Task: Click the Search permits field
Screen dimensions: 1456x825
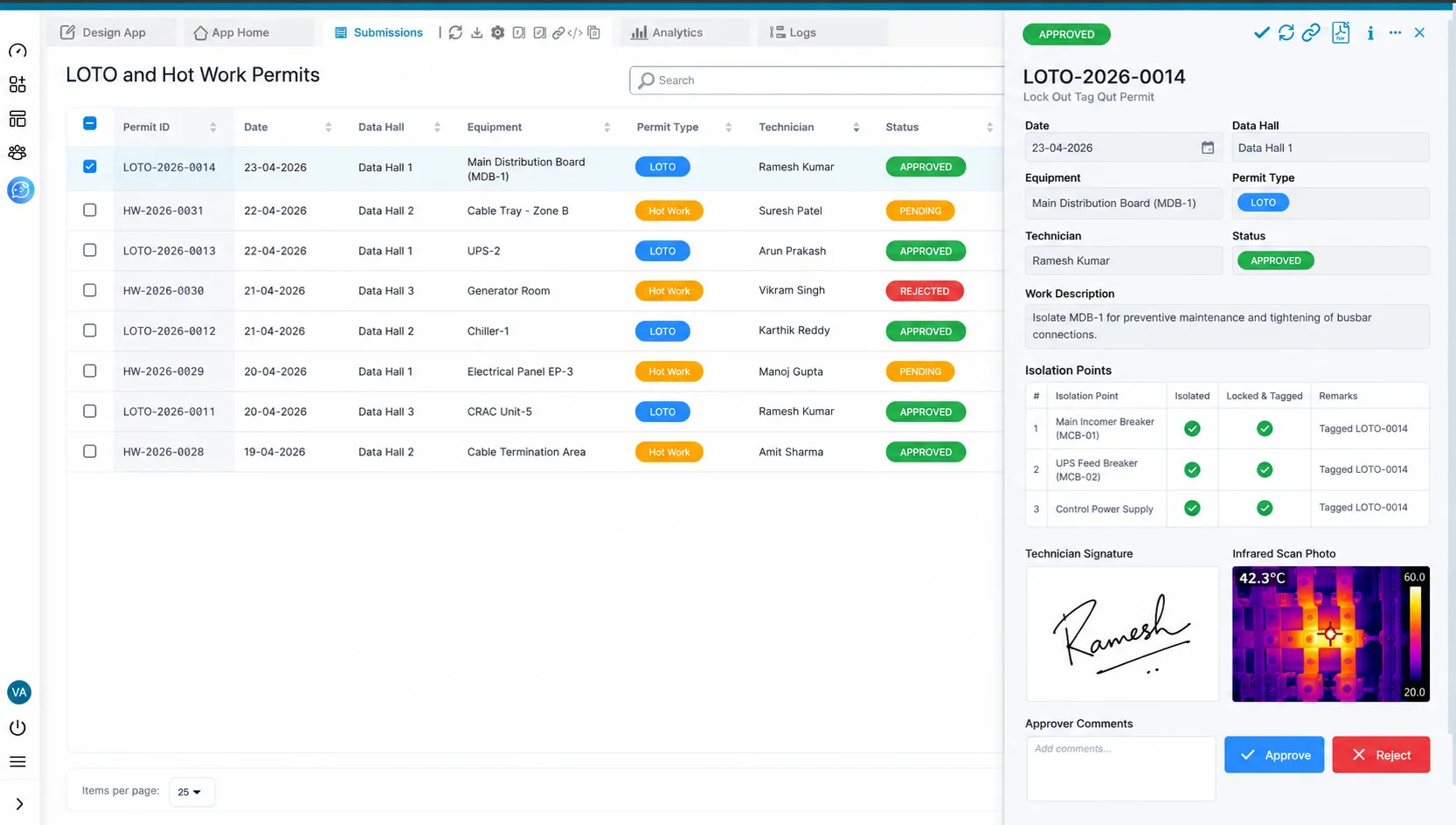Action: point(817,80)
